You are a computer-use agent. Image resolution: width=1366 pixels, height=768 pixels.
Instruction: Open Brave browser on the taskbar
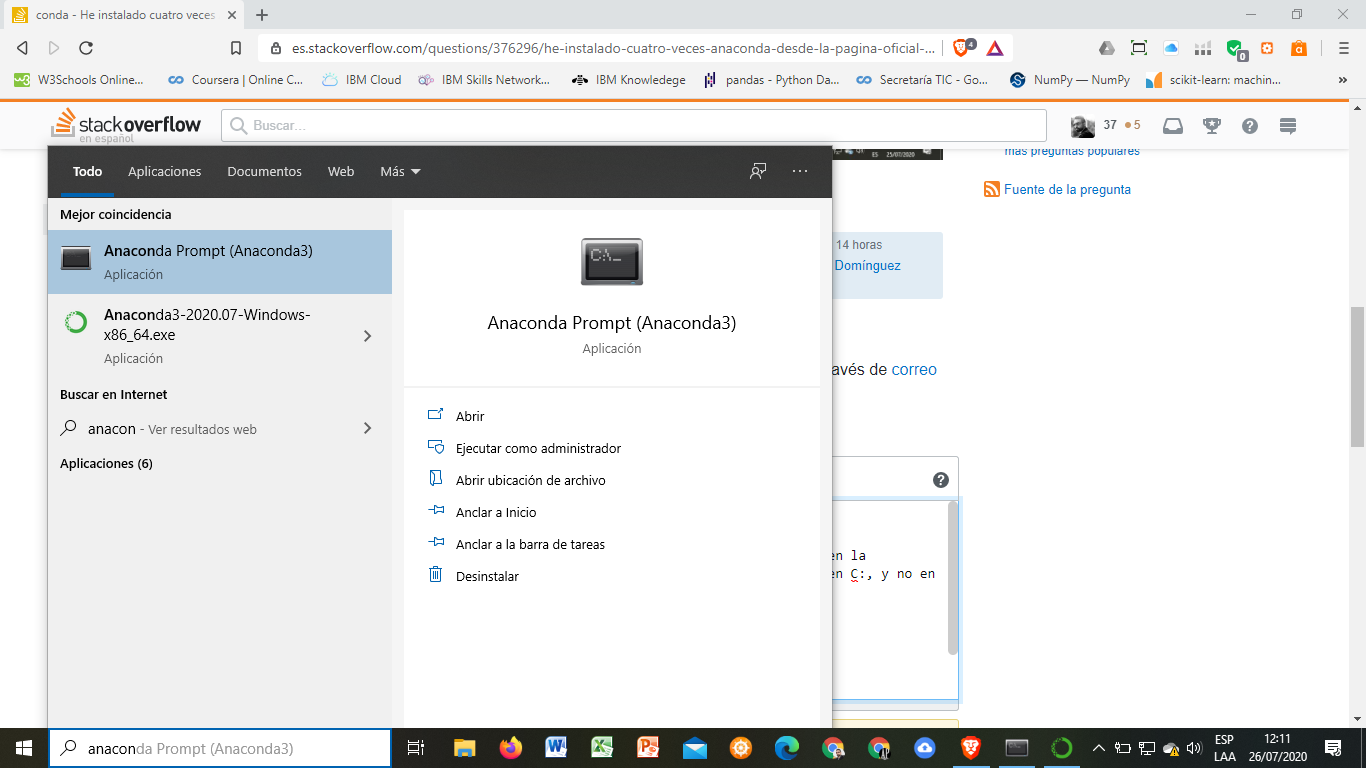(971, 748)
